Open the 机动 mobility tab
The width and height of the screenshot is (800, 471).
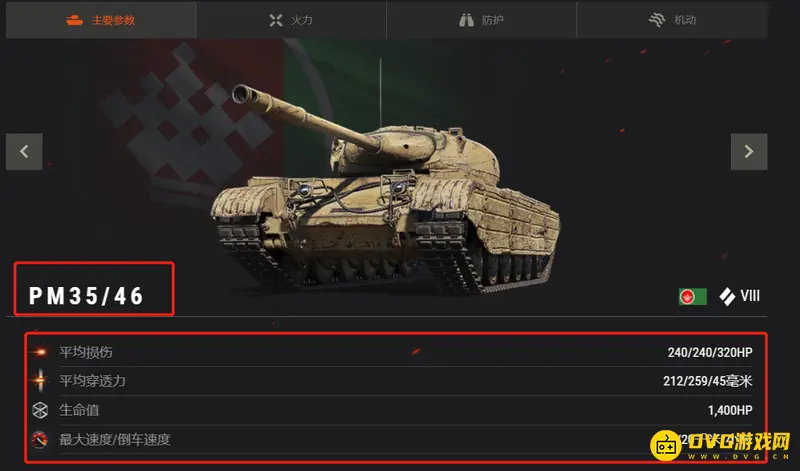672,20
